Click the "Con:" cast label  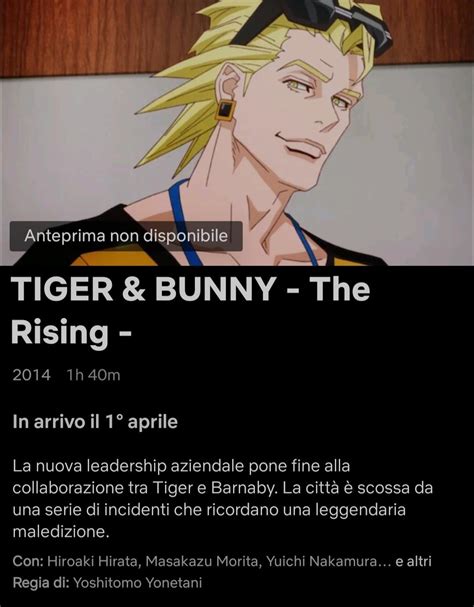click(x=28, y=561)
